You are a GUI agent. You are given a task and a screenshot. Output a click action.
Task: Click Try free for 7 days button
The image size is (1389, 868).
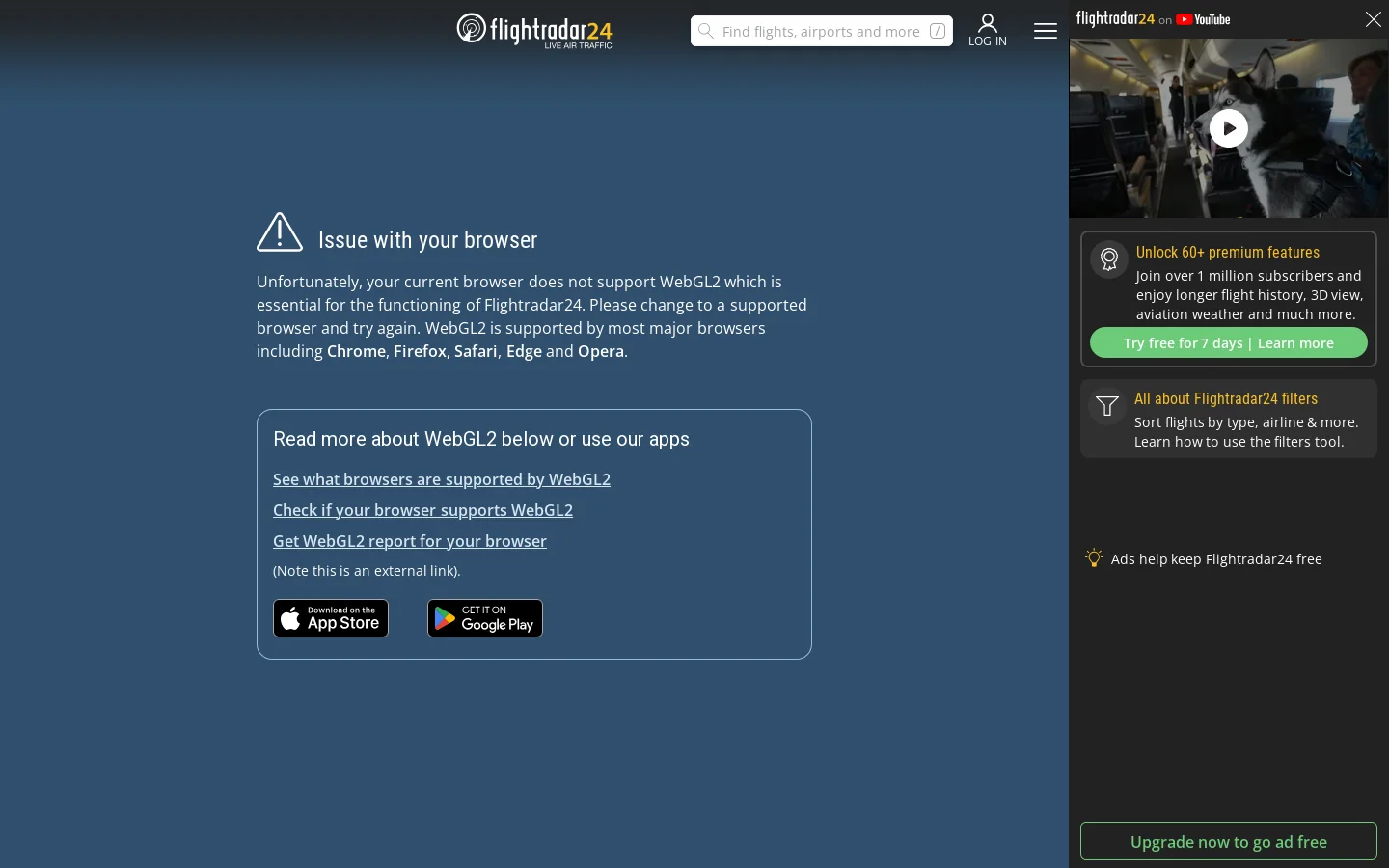pyautogui.click(x=1229, y=342)
